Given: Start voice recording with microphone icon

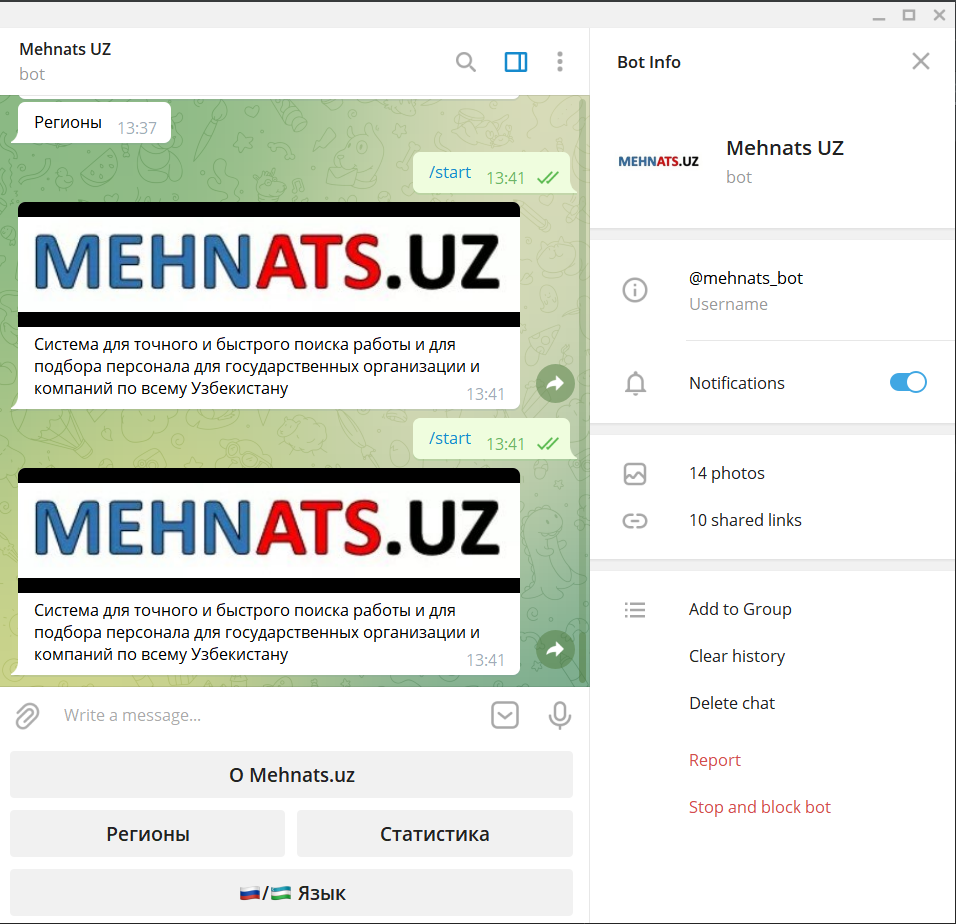Looking at the screenshot, I should (x=560, y=715).
